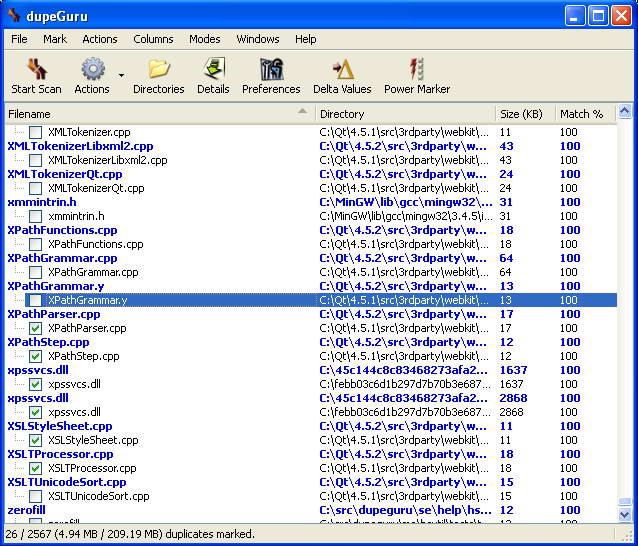Click bold size value 2868

513,398
